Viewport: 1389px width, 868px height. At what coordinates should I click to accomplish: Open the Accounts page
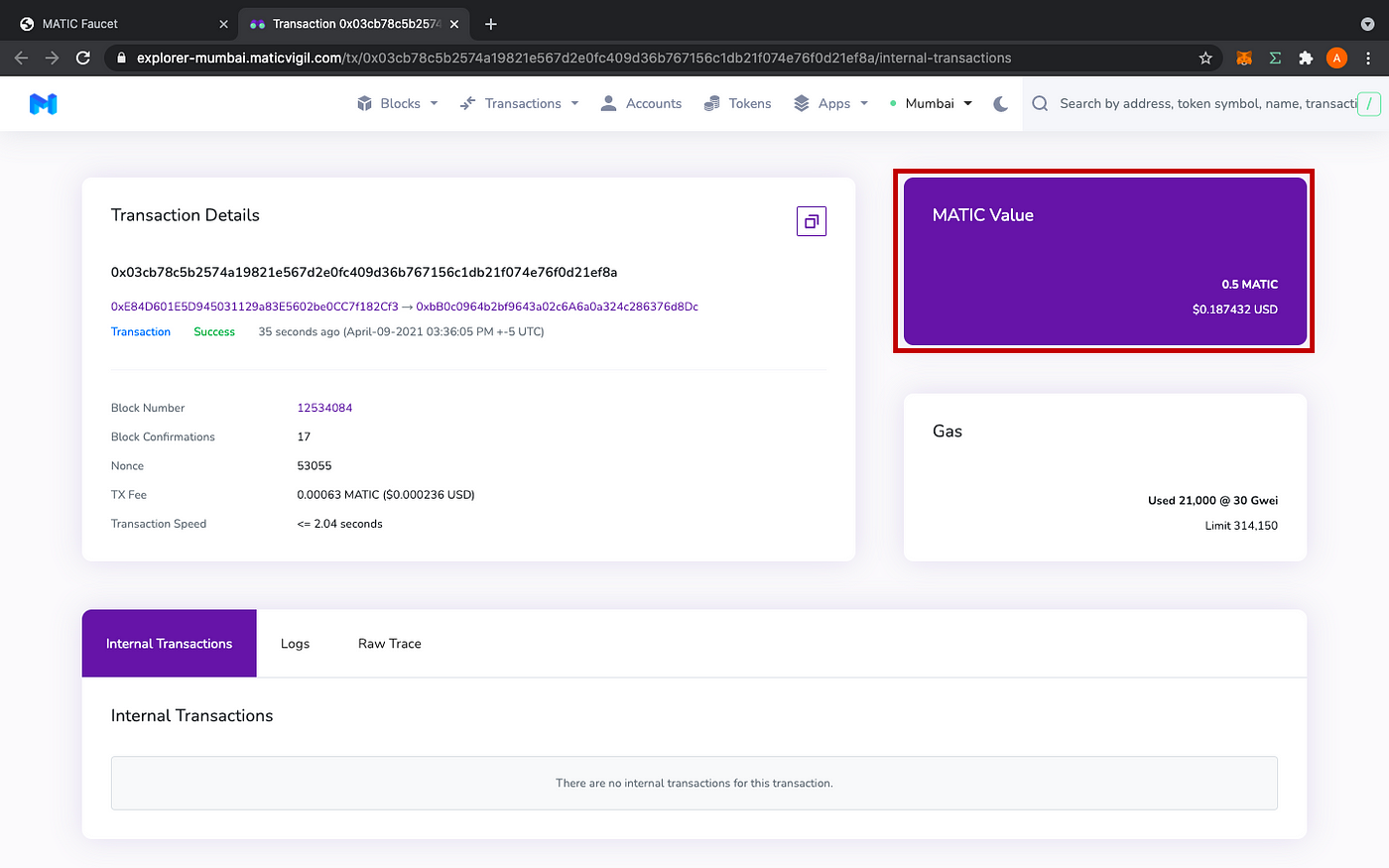coord(641,103)
